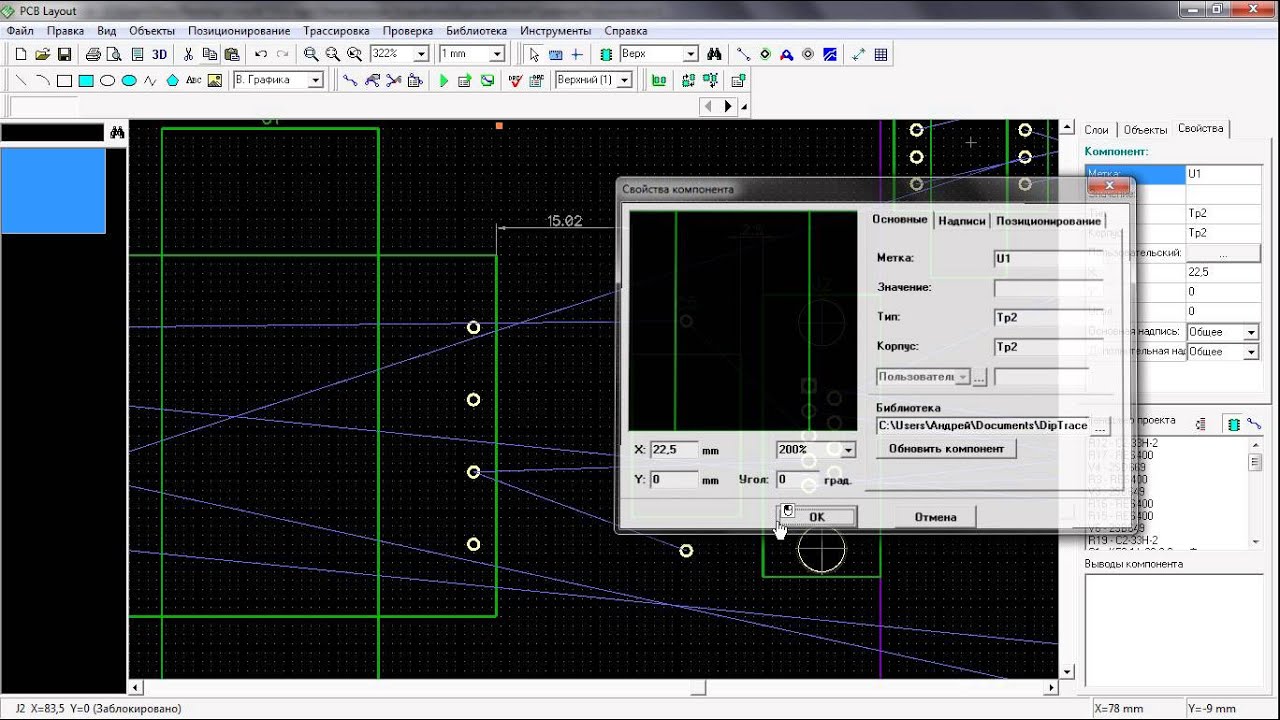
Task: Click the Отмена button
Action: (935, 517)
